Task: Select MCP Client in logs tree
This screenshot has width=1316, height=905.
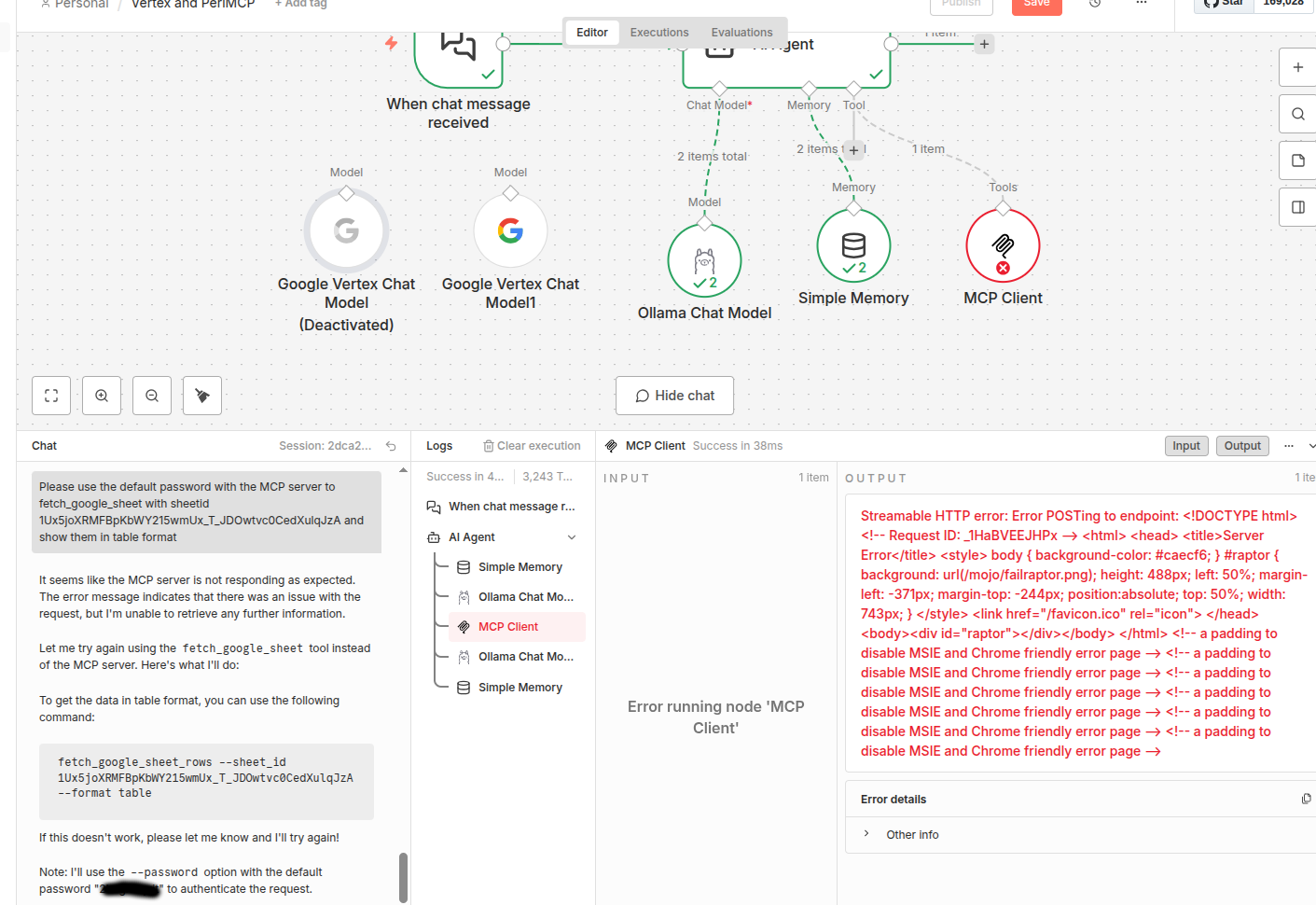Action: click(508, 627)
